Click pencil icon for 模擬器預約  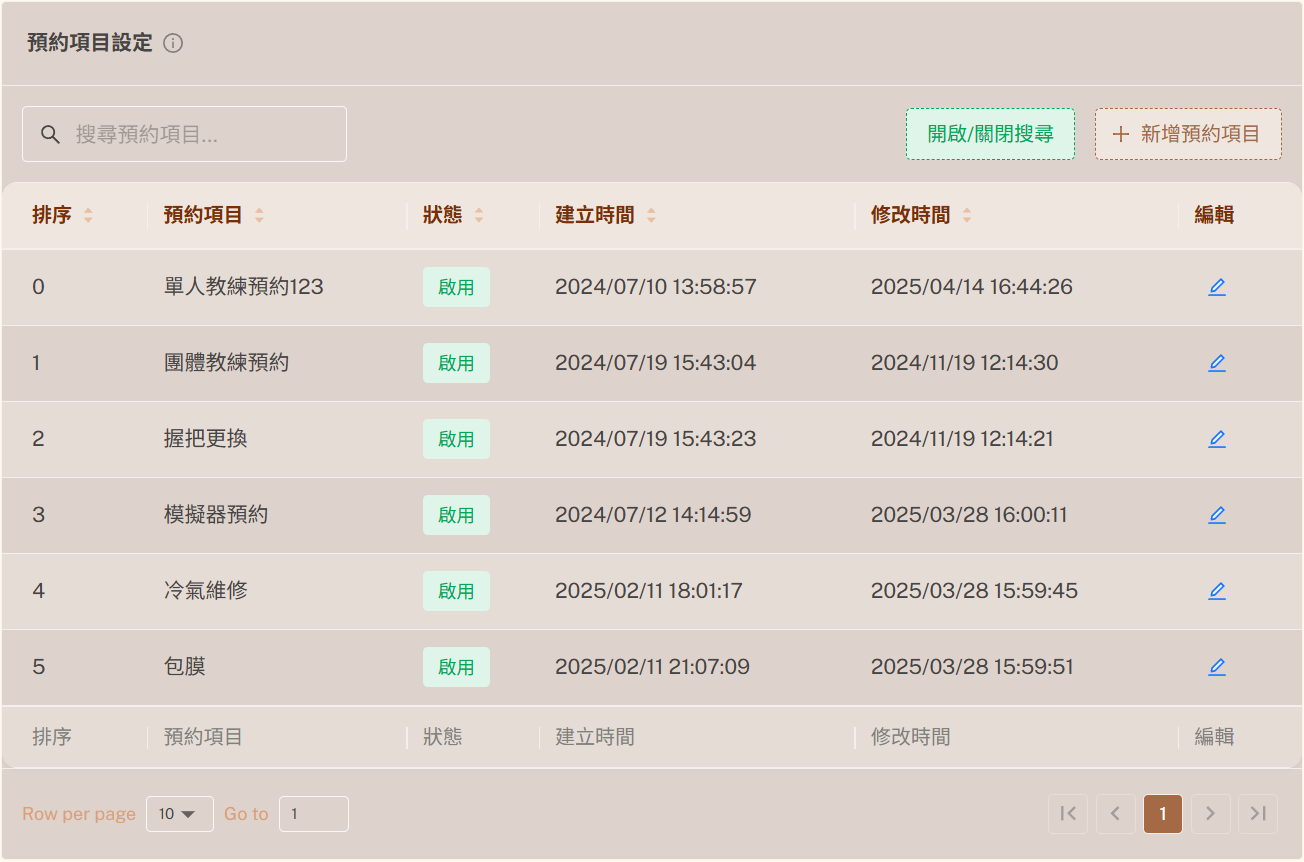(1216, 515)
